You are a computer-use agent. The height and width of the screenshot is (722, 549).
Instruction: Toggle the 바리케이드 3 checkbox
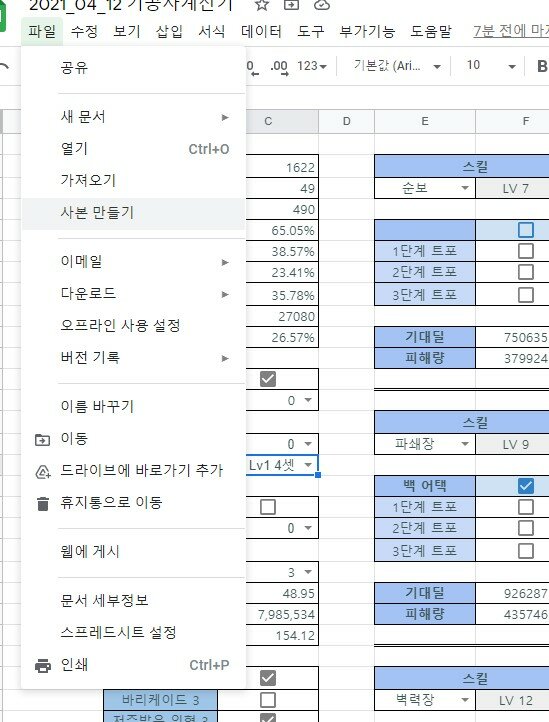pyautogui.click(x=268, y=700)
